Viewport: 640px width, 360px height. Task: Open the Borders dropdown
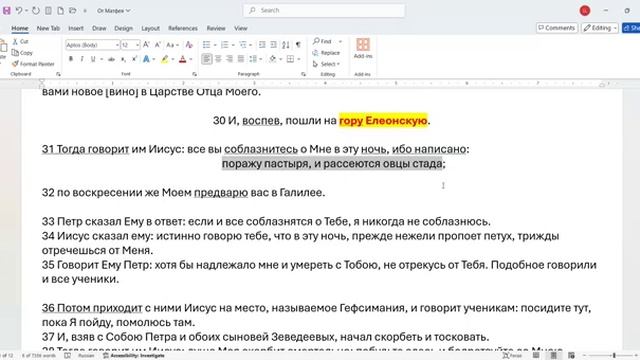299,59
